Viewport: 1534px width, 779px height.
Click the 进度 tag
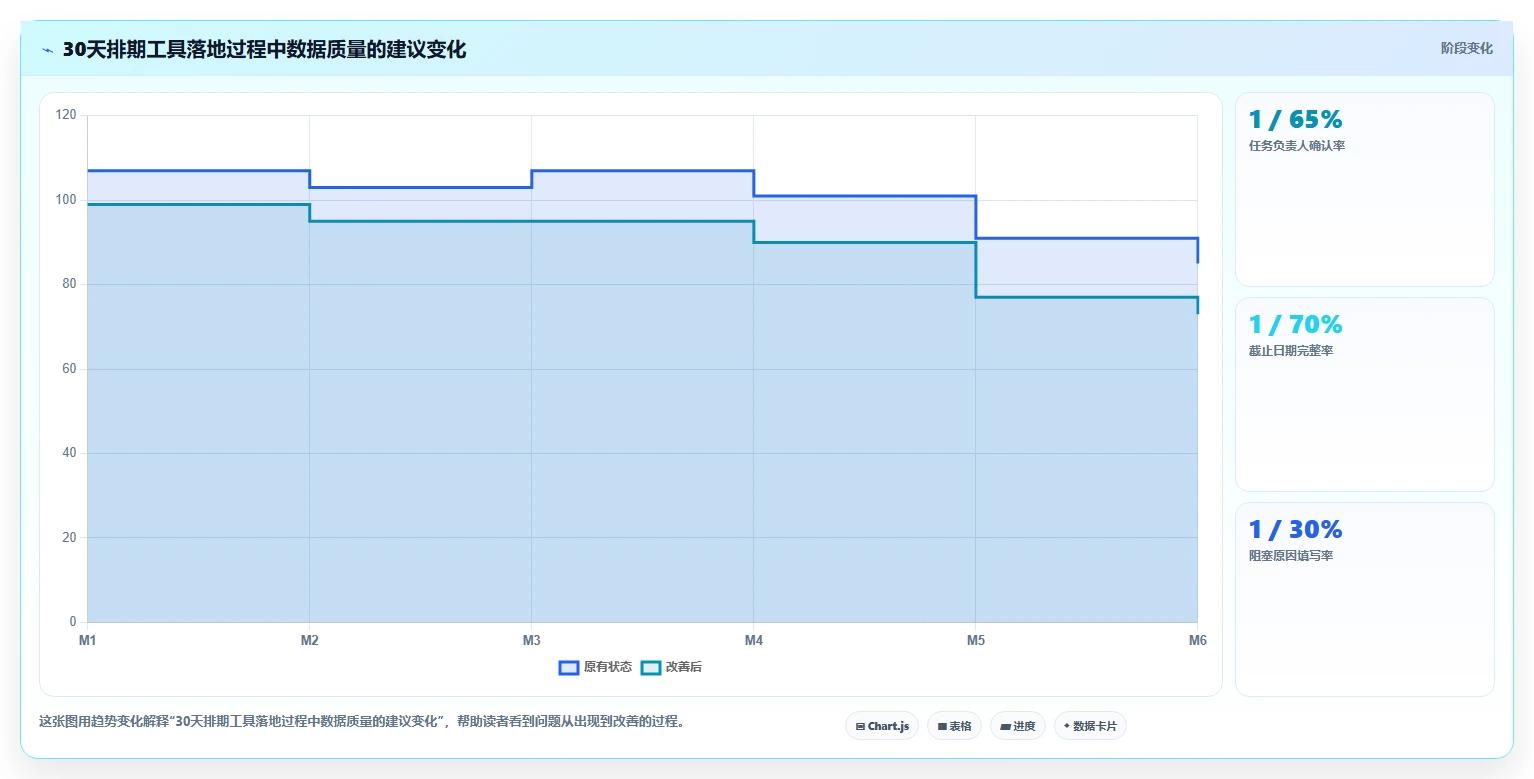pyautogui.click(x=1018, y=726)
